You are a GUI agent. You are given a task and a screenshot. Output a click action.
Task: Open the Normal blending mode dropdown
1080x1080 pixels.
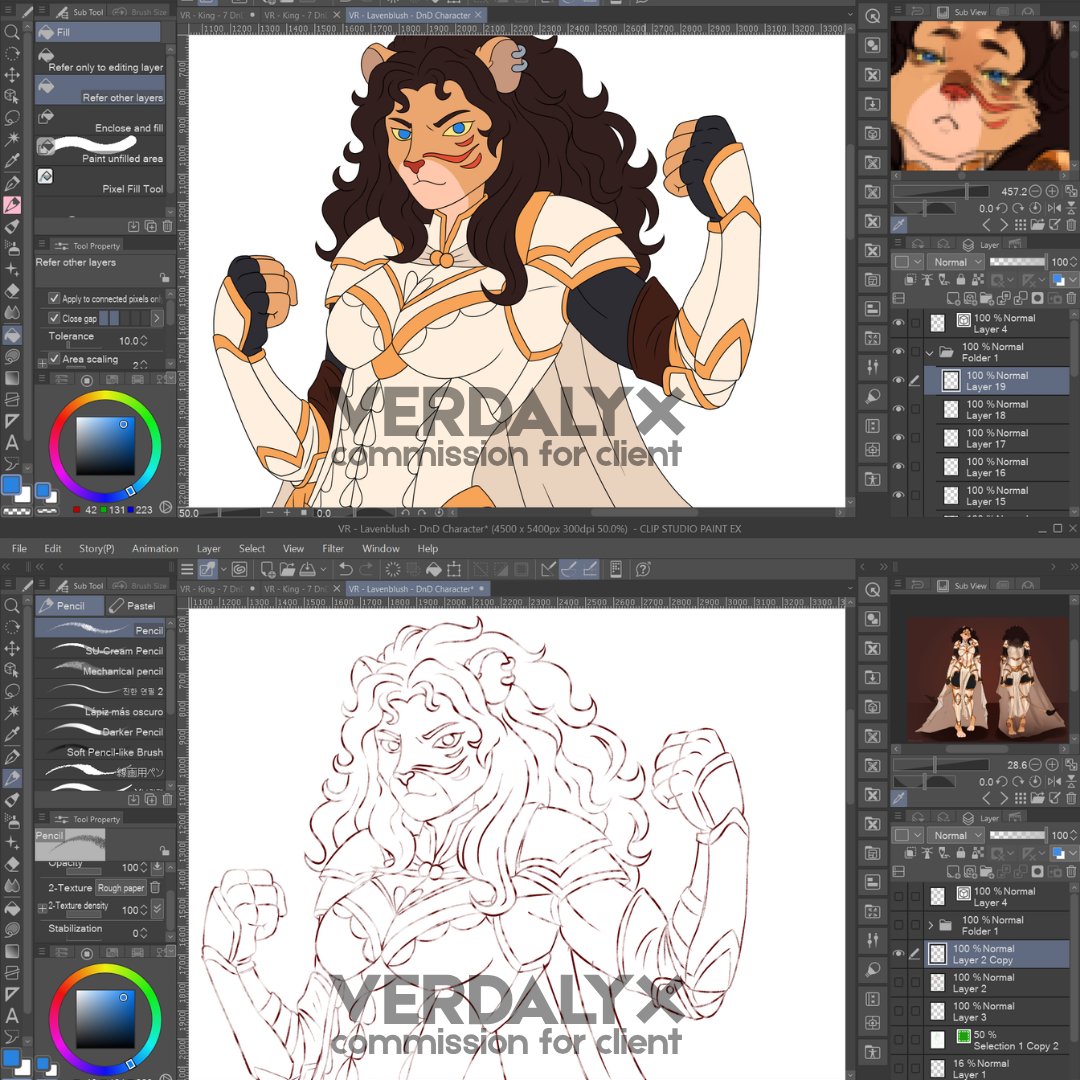955,261
